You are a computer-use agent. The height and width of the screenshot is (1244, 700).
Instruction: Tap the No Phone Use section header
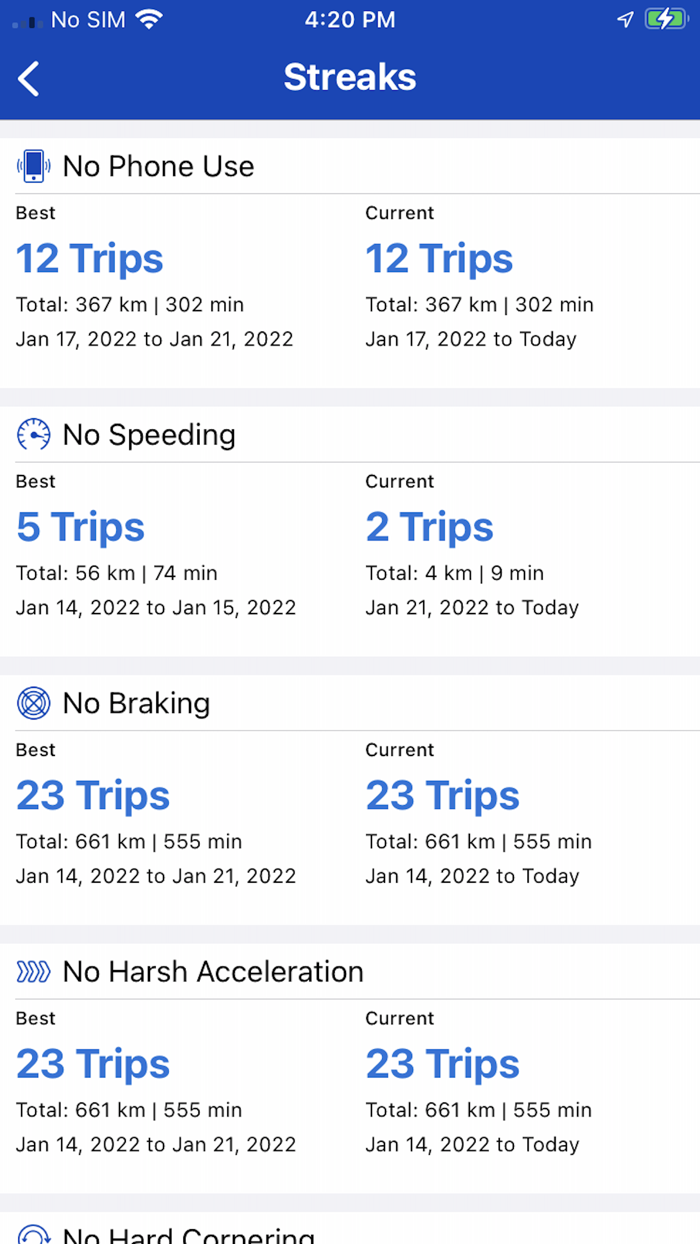pyautogui.click(x=157, y=166)
